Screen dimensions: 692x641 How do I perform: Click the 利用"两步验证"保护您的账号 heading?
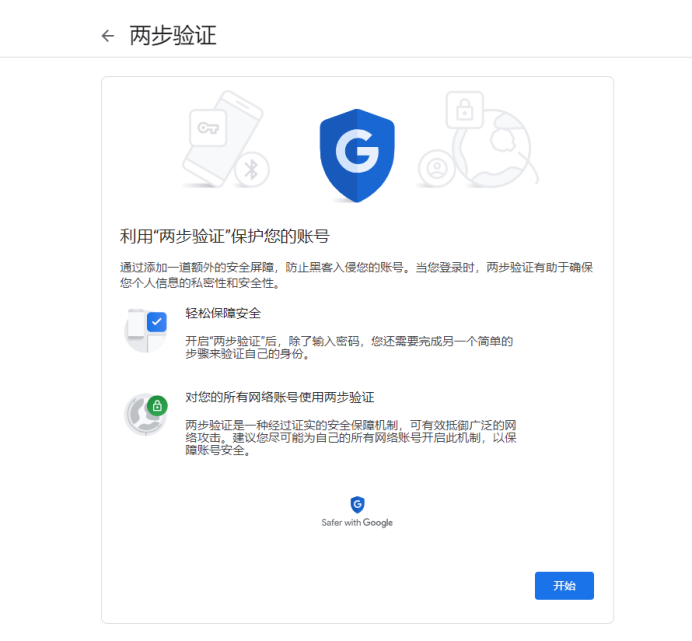pos(225,237)
